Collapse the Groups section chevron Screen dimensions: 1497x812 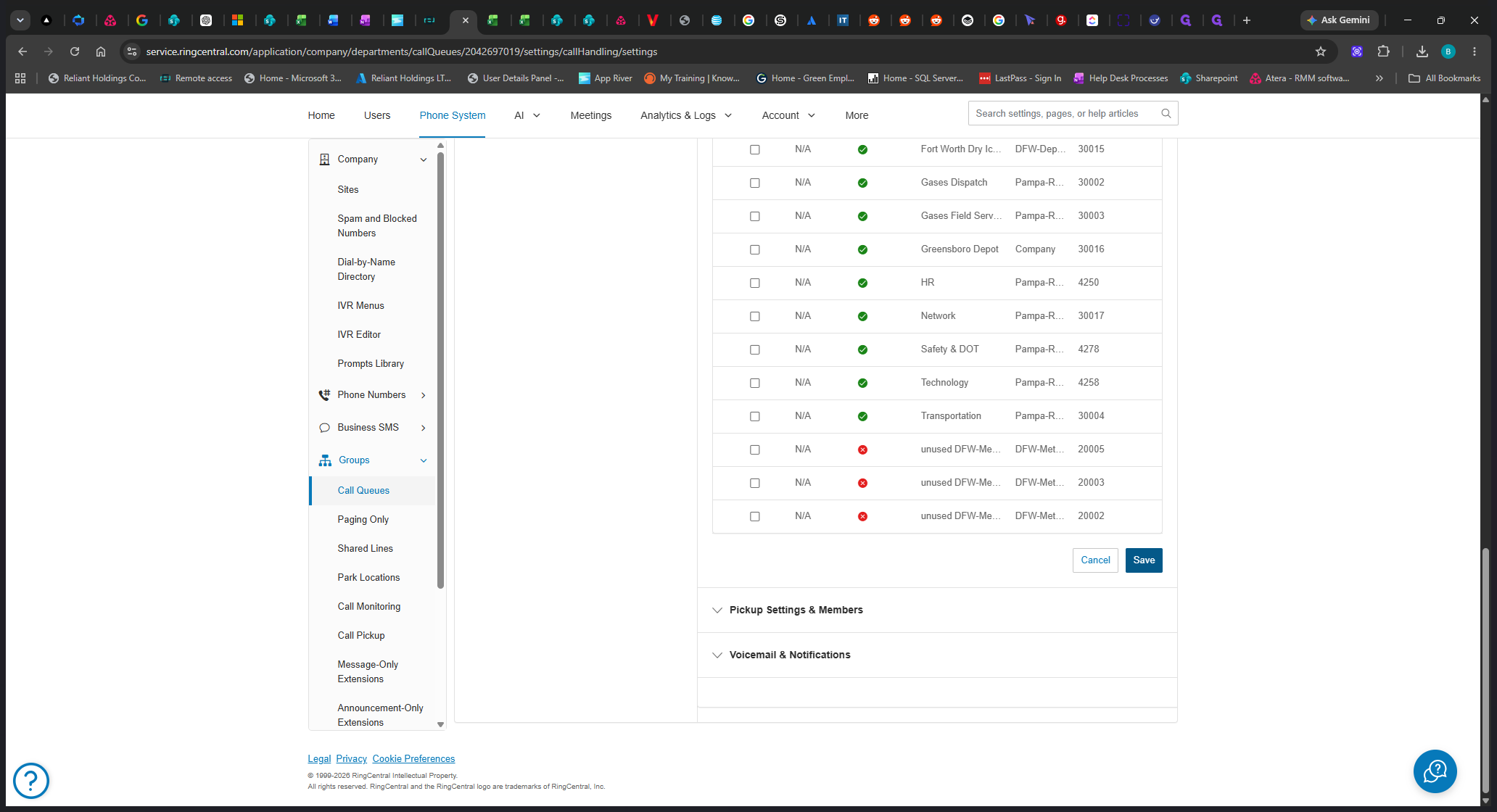(424, 460)
